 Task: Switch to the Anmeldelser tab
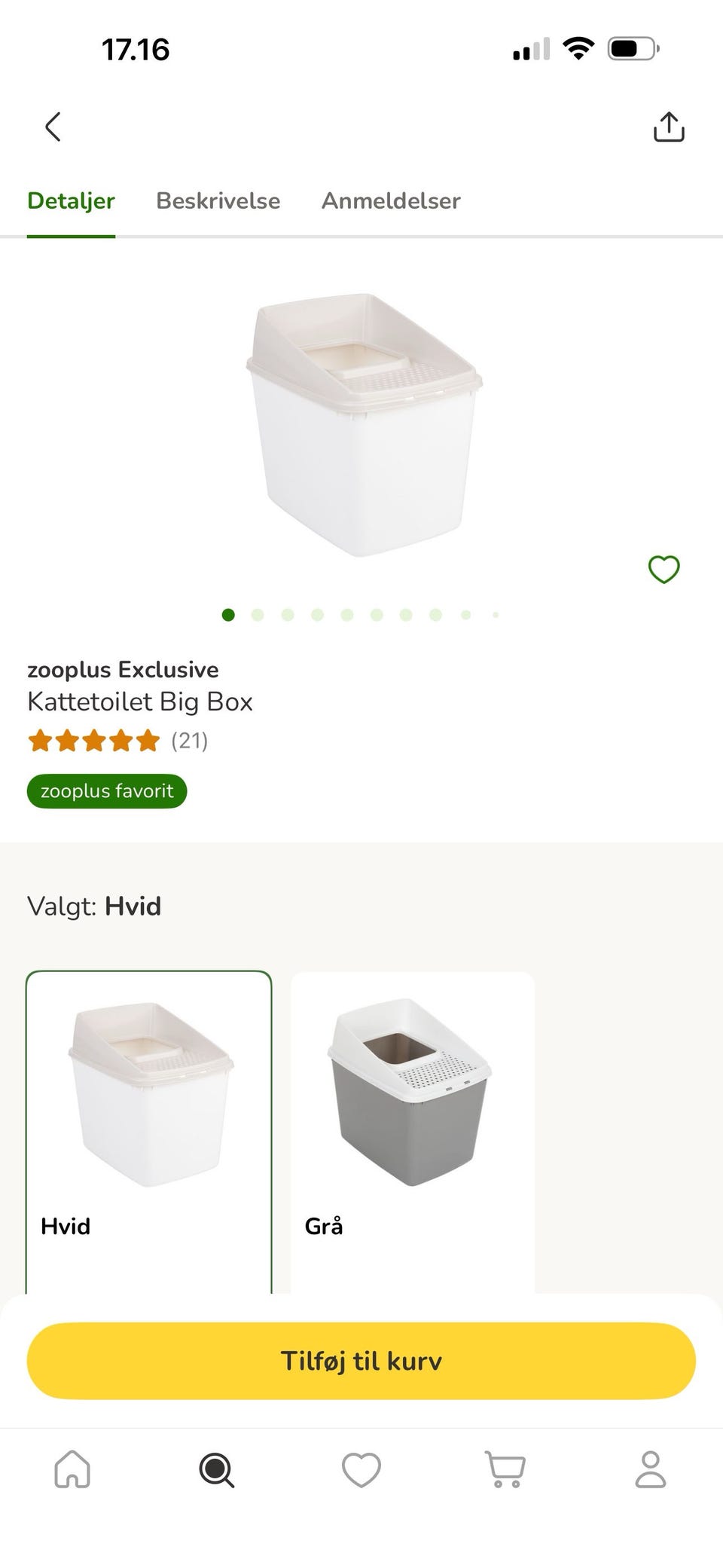[391, 200]
